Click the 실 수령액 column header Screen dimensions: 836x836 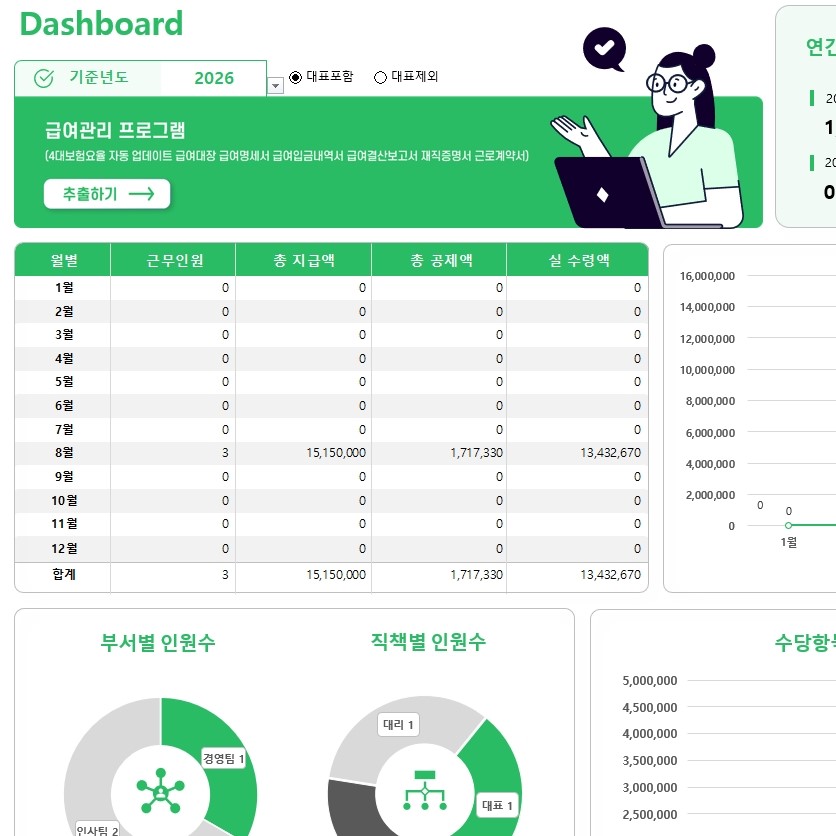578,260
